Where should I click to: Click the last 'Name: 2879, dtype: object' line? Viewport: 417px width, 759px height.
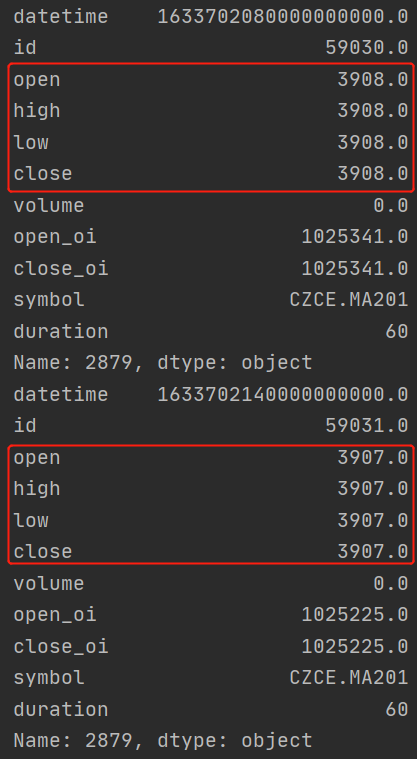[163, 741]
